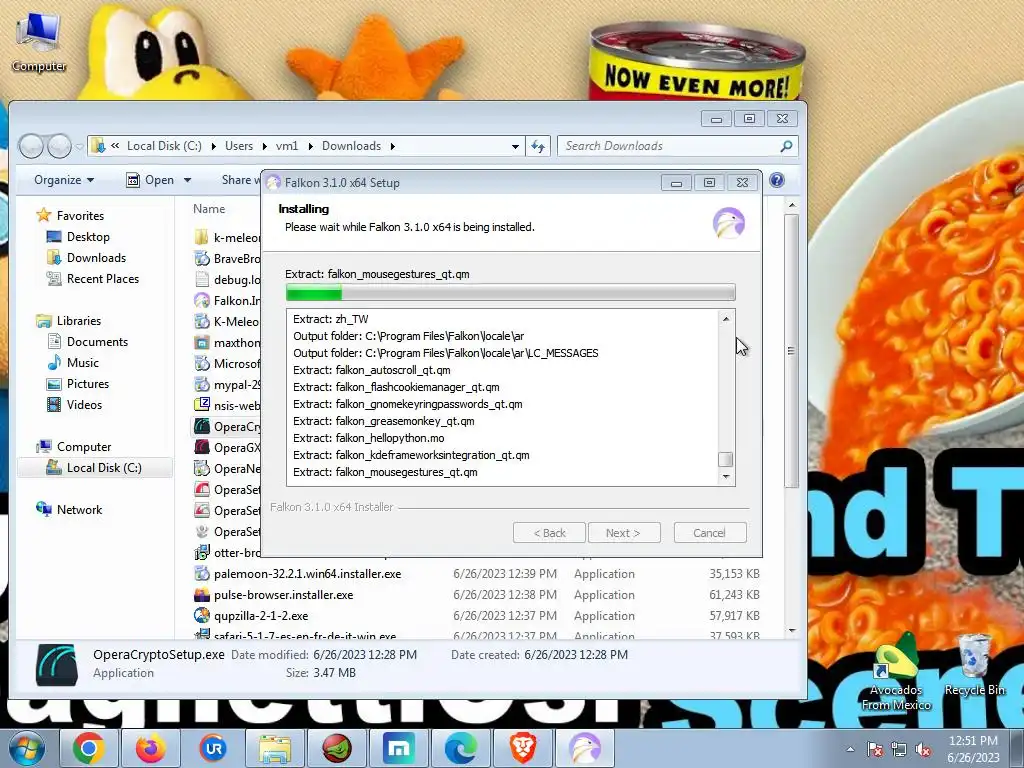
Task: Click the Falkon installation progress bar
Action: pyautogui.click(x=510, y=292)
